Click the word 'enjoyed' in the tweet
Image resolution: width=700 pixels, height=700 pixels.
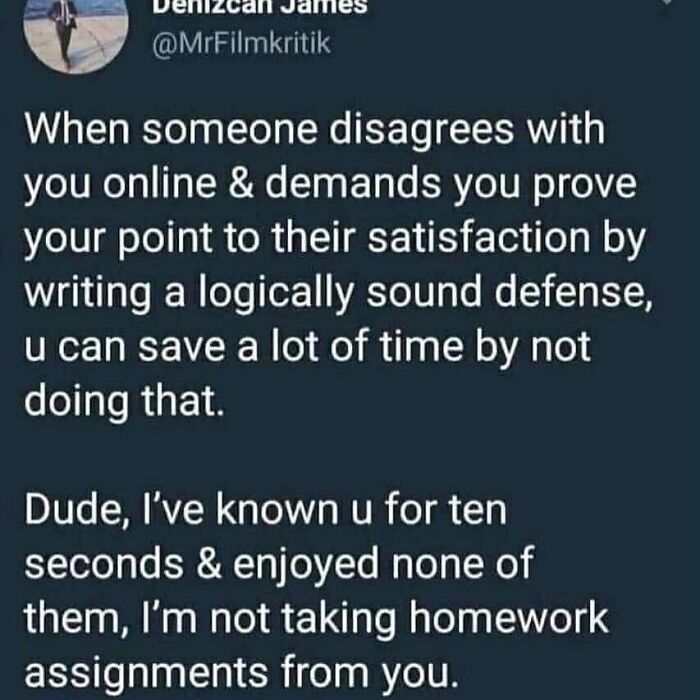[x=306, y=566]
